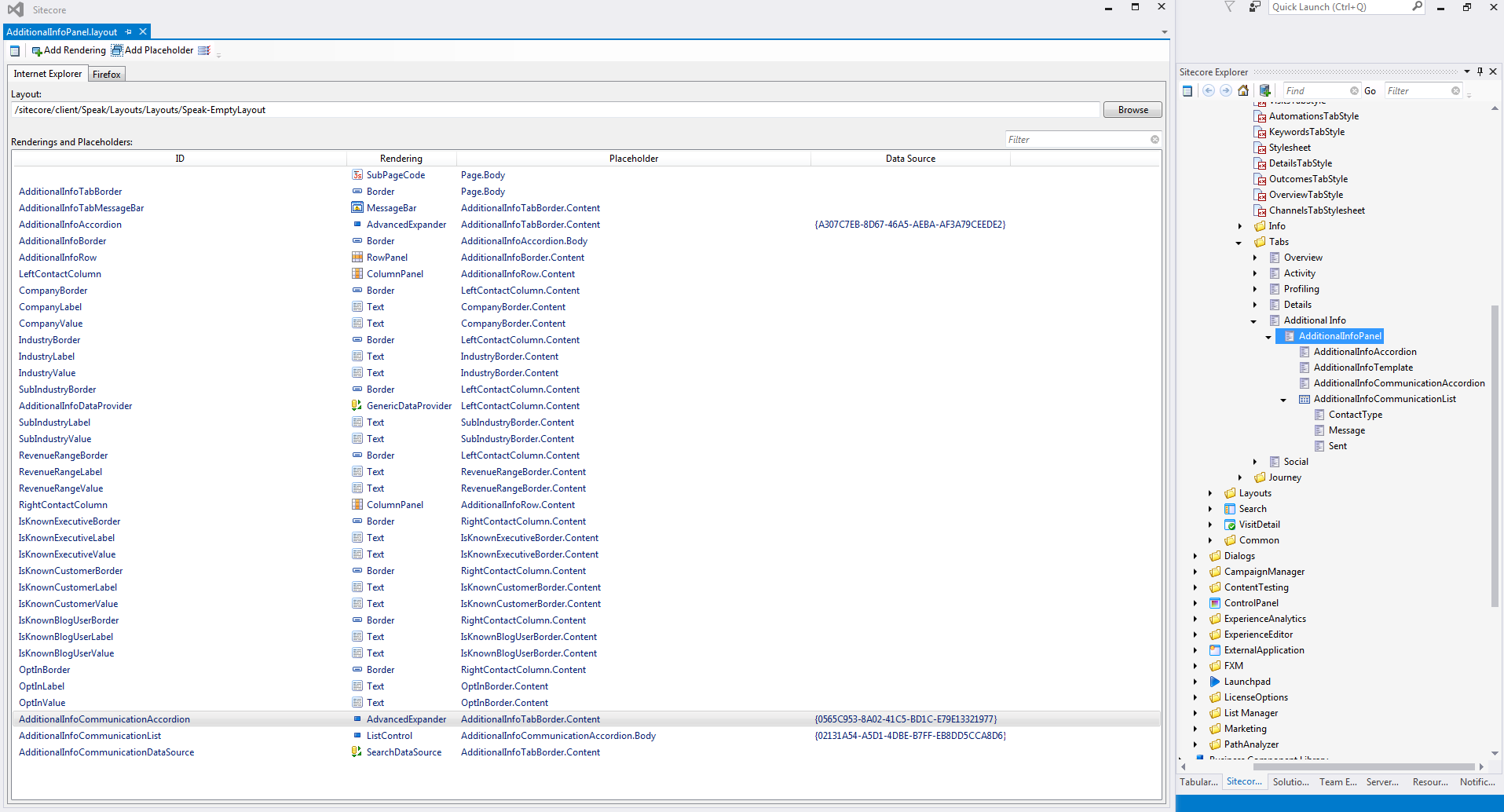This screenshot has height=812, width=1504.
Task: Sort by the Data Source column header
Action: [x=910, y=159]
